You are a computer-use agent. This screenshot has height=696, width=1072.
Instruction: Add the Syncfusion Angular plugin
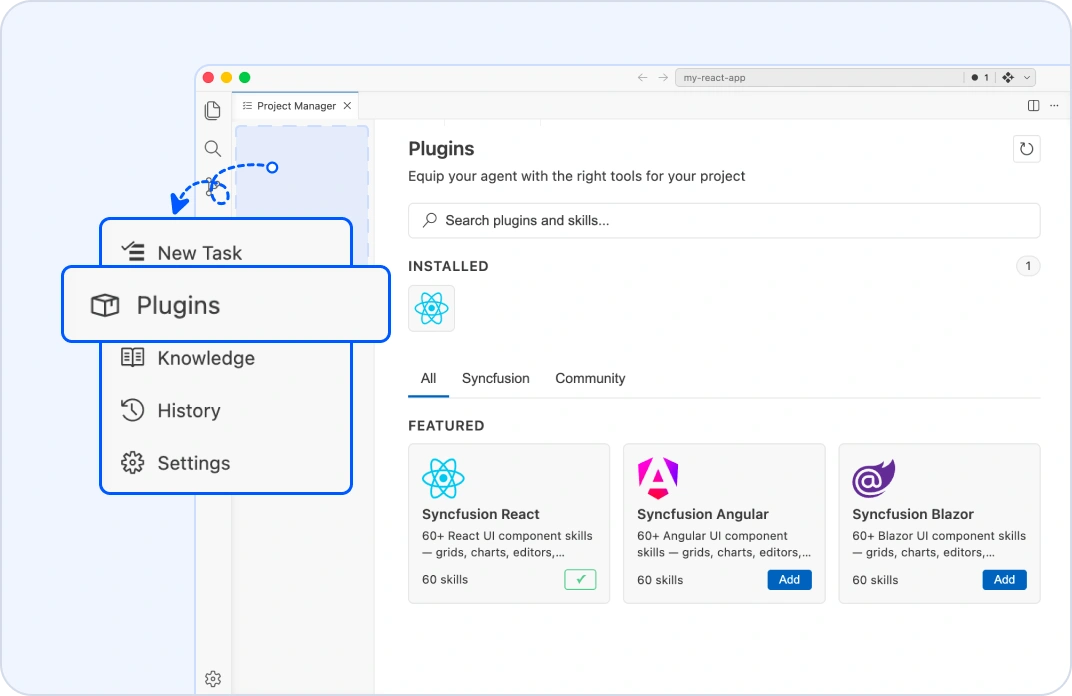click(x=789, y=579)
